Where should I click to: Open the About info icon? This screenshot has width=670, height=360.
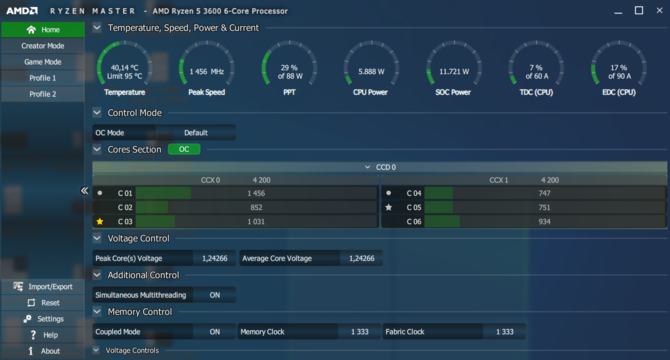[31, 351]
